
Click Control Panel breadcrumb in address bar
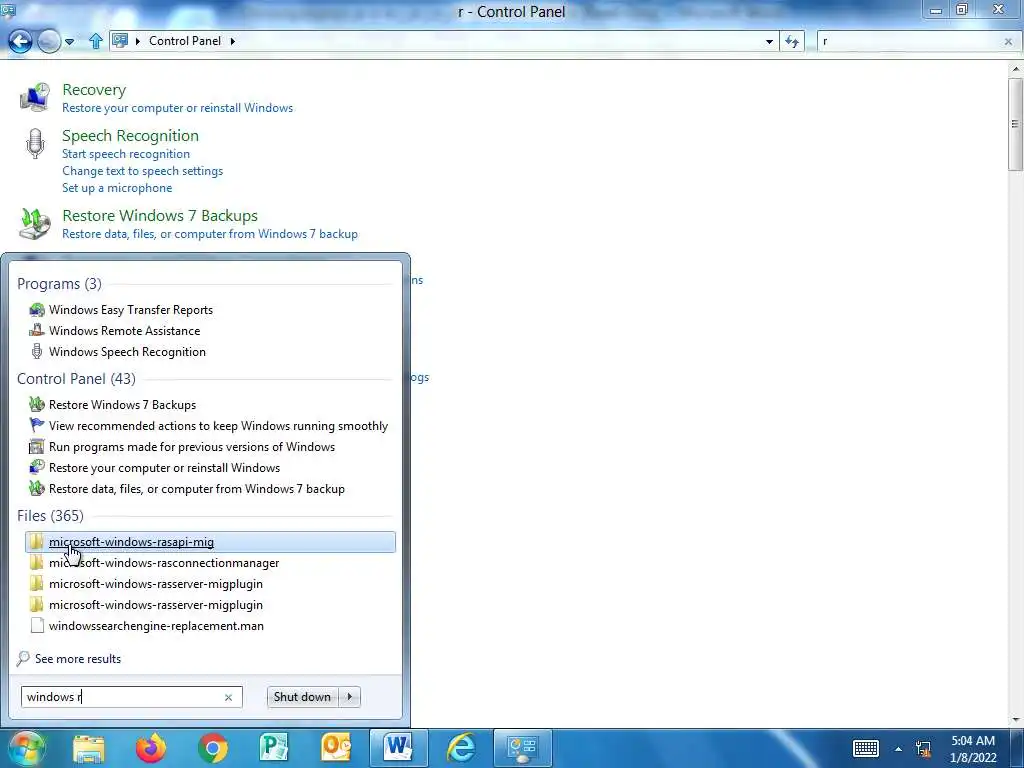click(185, 40)
